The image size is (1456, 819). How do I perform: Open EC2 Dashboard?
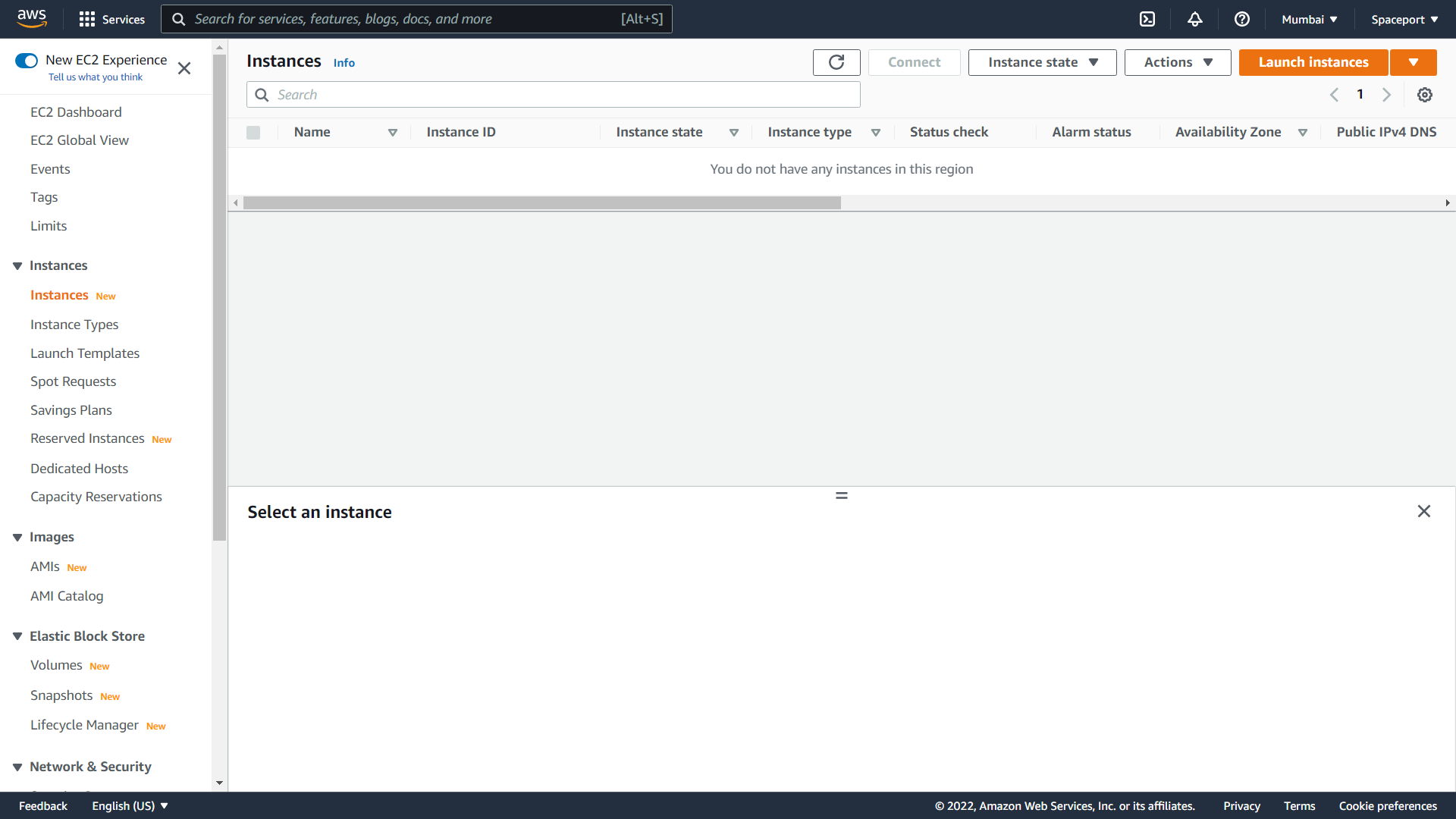[76, 112]
